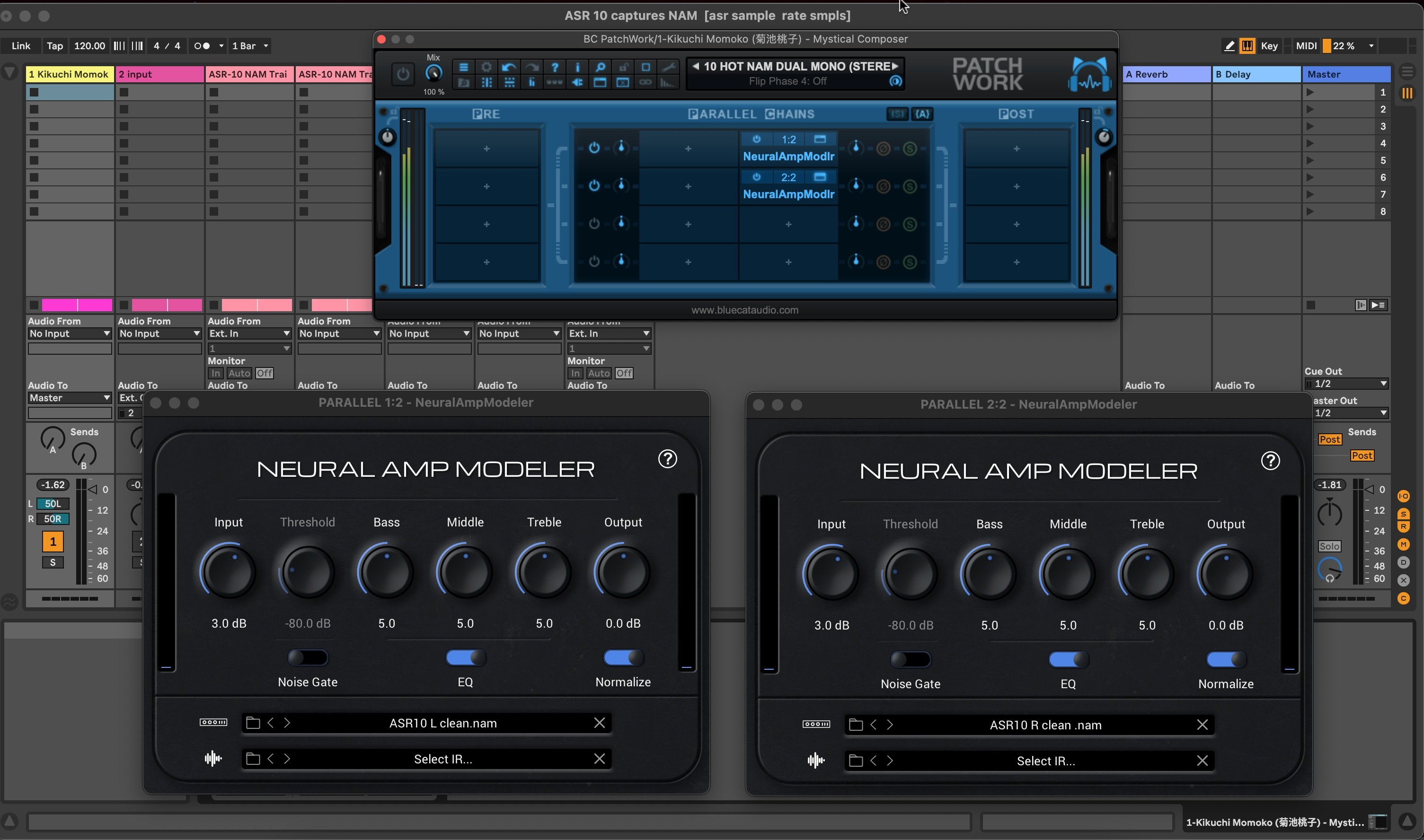
Task: Open PatchWork main menu (hamburger icon)
Action: point(463,67)
